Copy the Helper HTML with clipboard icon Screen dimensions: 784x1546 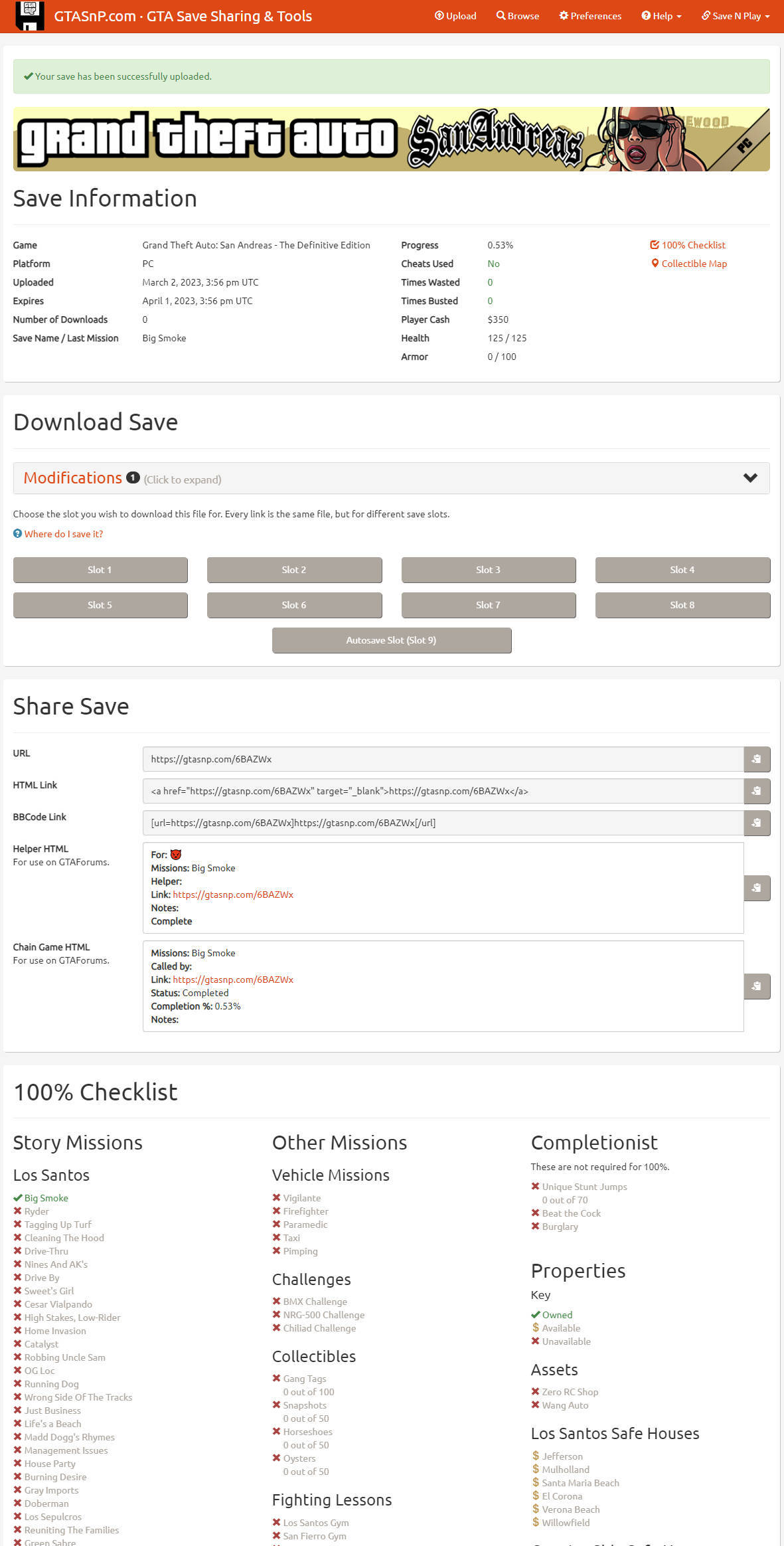pos(757,888)
